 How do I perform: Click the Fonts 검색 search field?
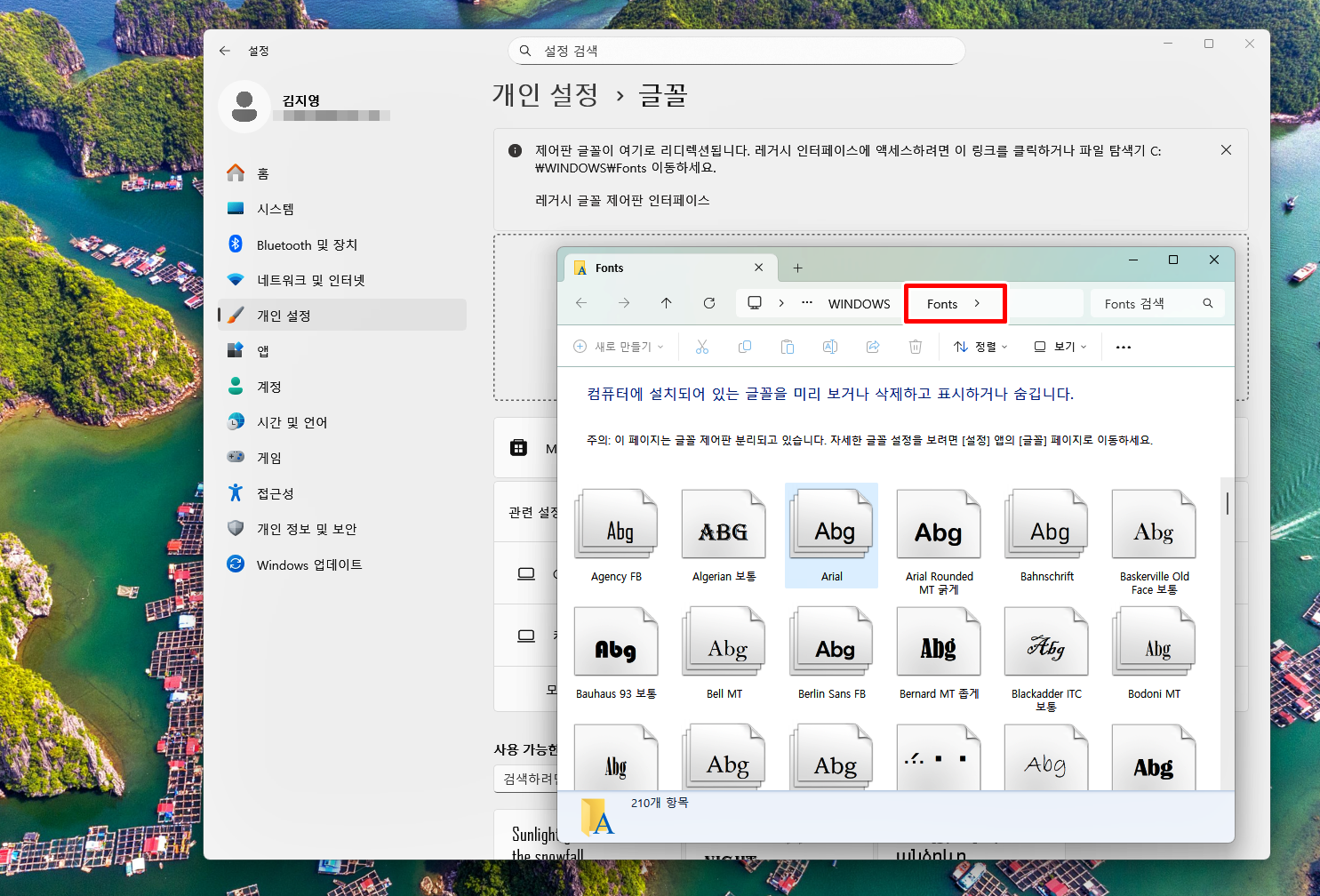[1157, 303]
